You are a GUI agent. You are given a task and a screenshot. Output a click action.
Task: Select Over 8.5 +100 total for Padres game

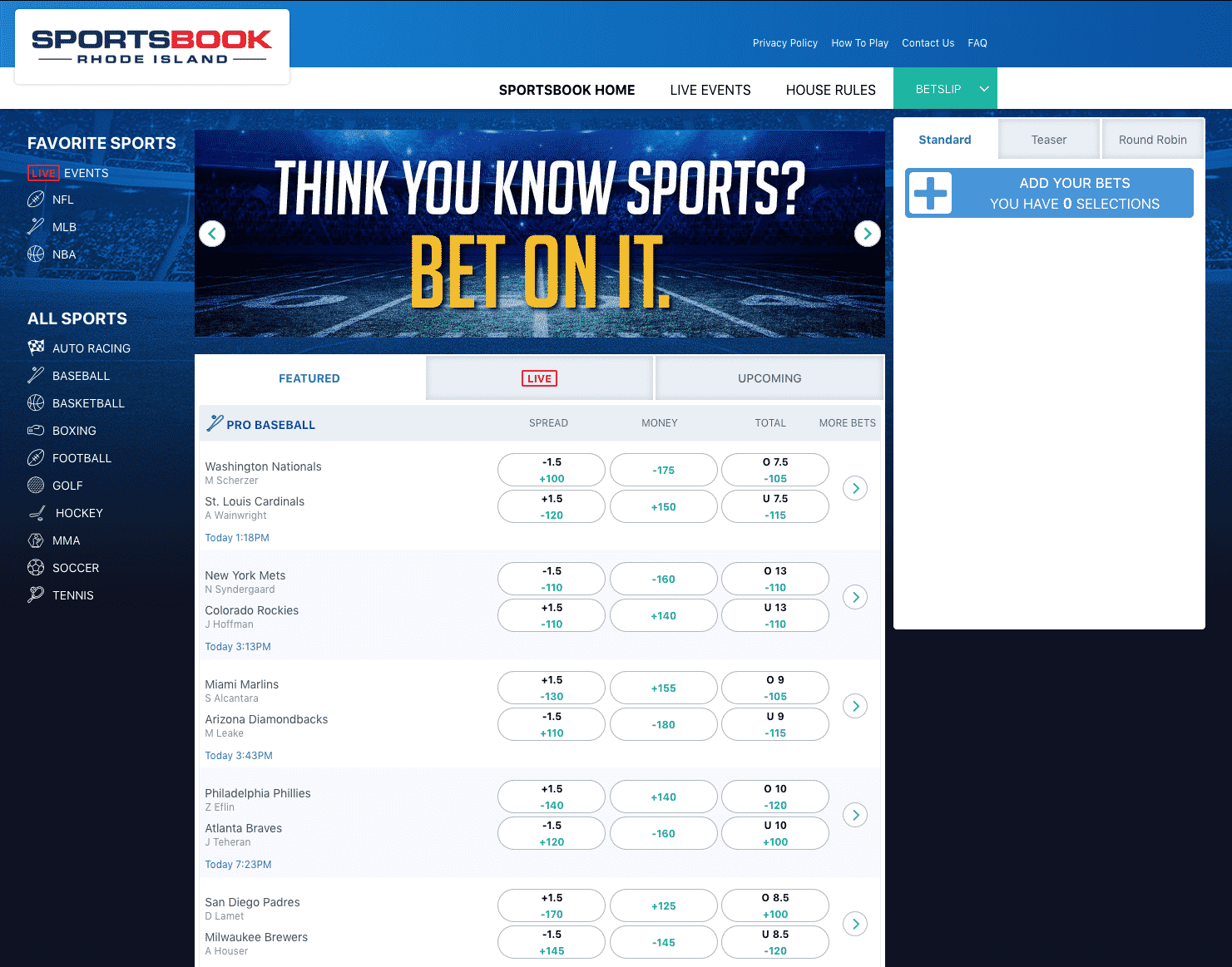click(775, 905)
